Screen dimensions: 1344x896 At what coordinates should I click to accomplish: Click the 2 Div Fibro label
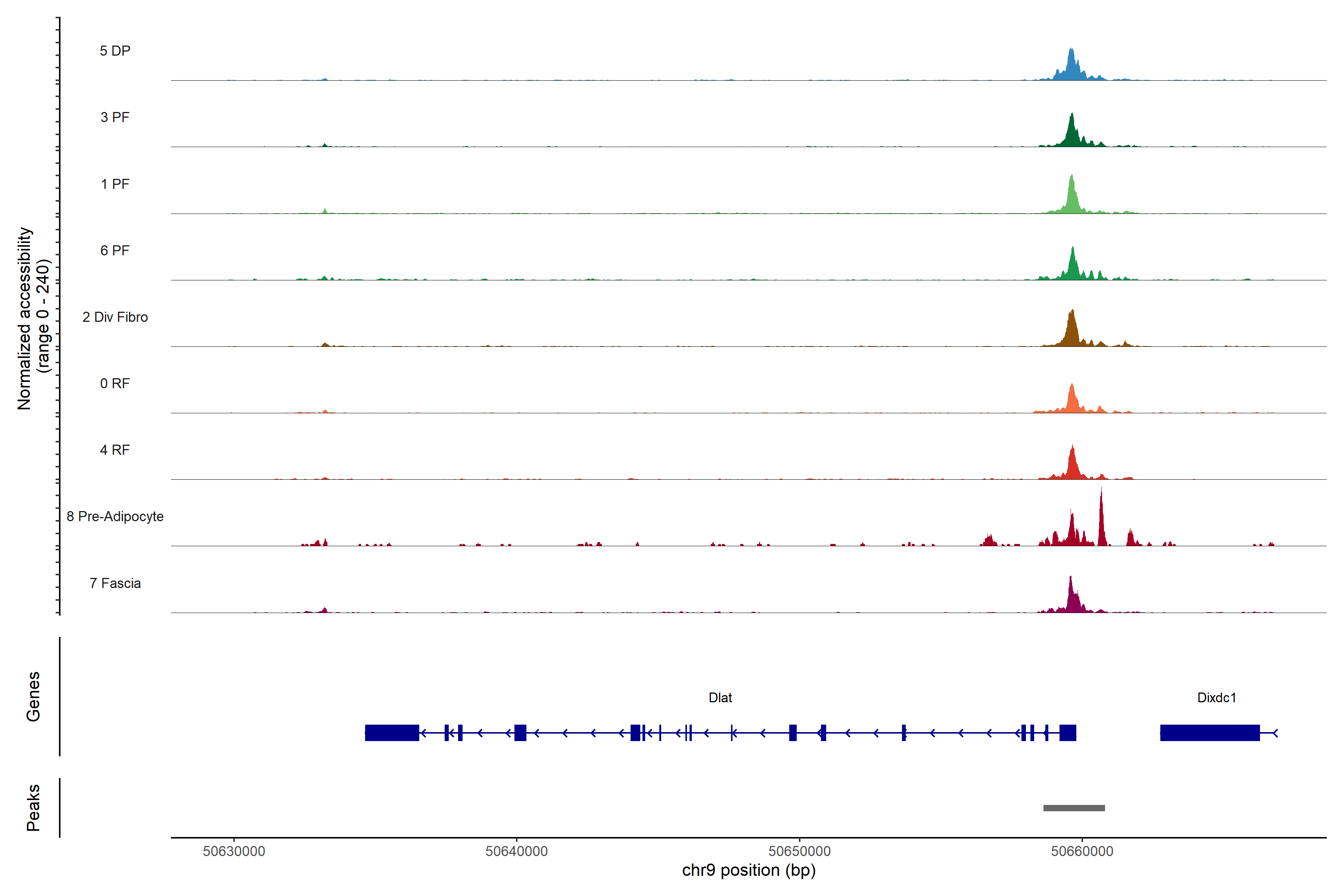[115, 317]
